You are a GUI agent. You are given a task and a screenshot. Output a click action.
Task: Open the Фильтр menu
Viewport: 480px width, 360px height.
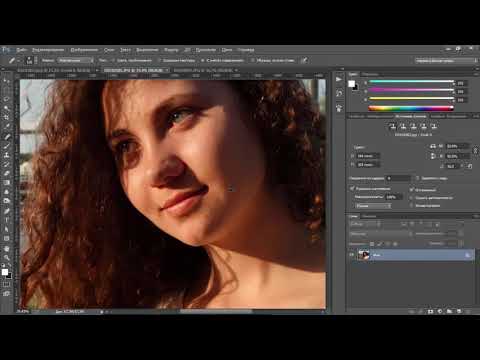click(x=171, y=50)
